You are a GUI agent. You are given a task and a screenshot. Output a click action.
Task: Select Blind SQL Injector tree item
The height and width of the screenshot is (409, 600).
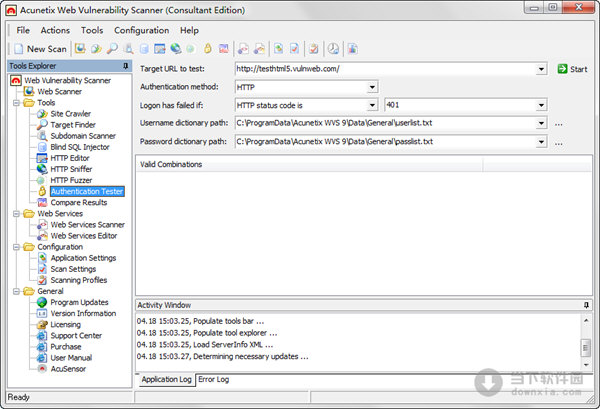pos(80,147)
